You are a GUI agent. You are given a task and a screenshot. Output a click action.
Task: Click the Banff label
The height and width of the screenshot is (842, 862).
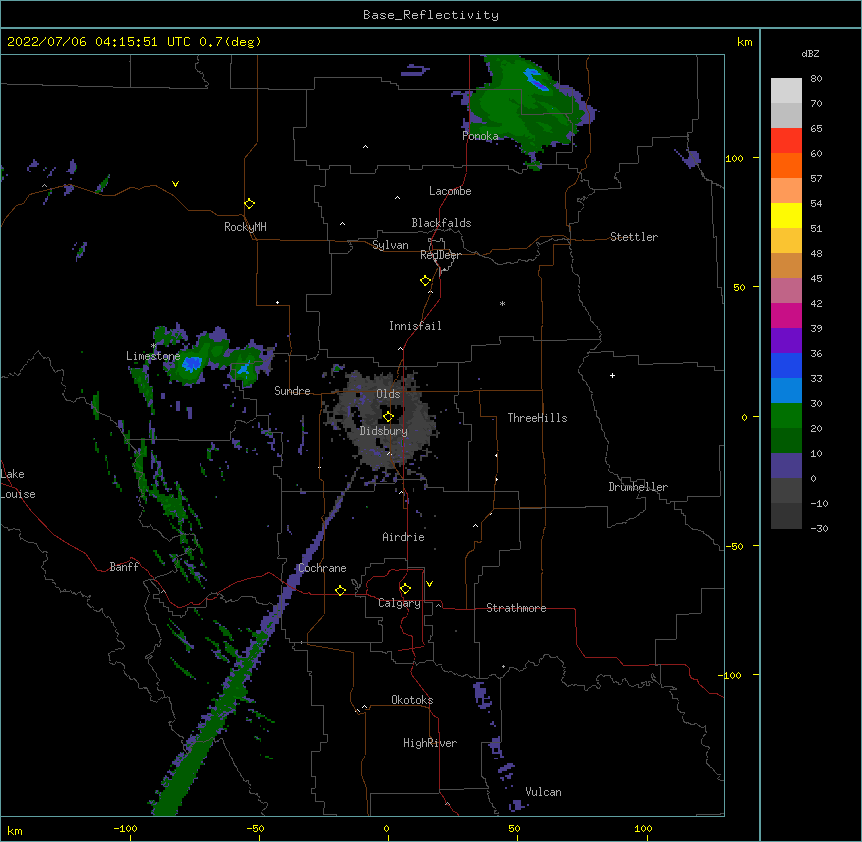pyautogui.click(x=124, y=567)
